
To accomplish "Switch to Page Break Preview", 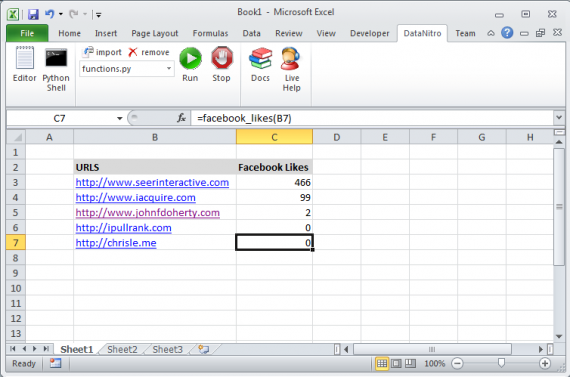I will 410,363.
